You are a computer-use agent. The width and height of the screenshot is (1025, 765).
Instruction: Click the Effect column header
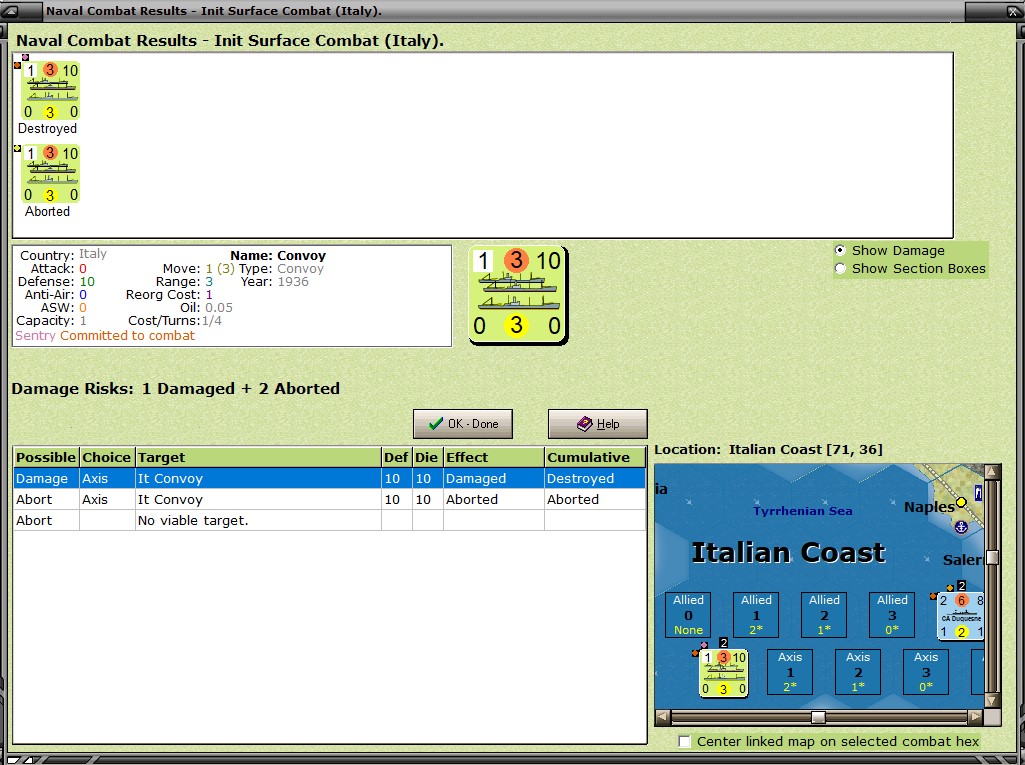click(x=494, y=457)
